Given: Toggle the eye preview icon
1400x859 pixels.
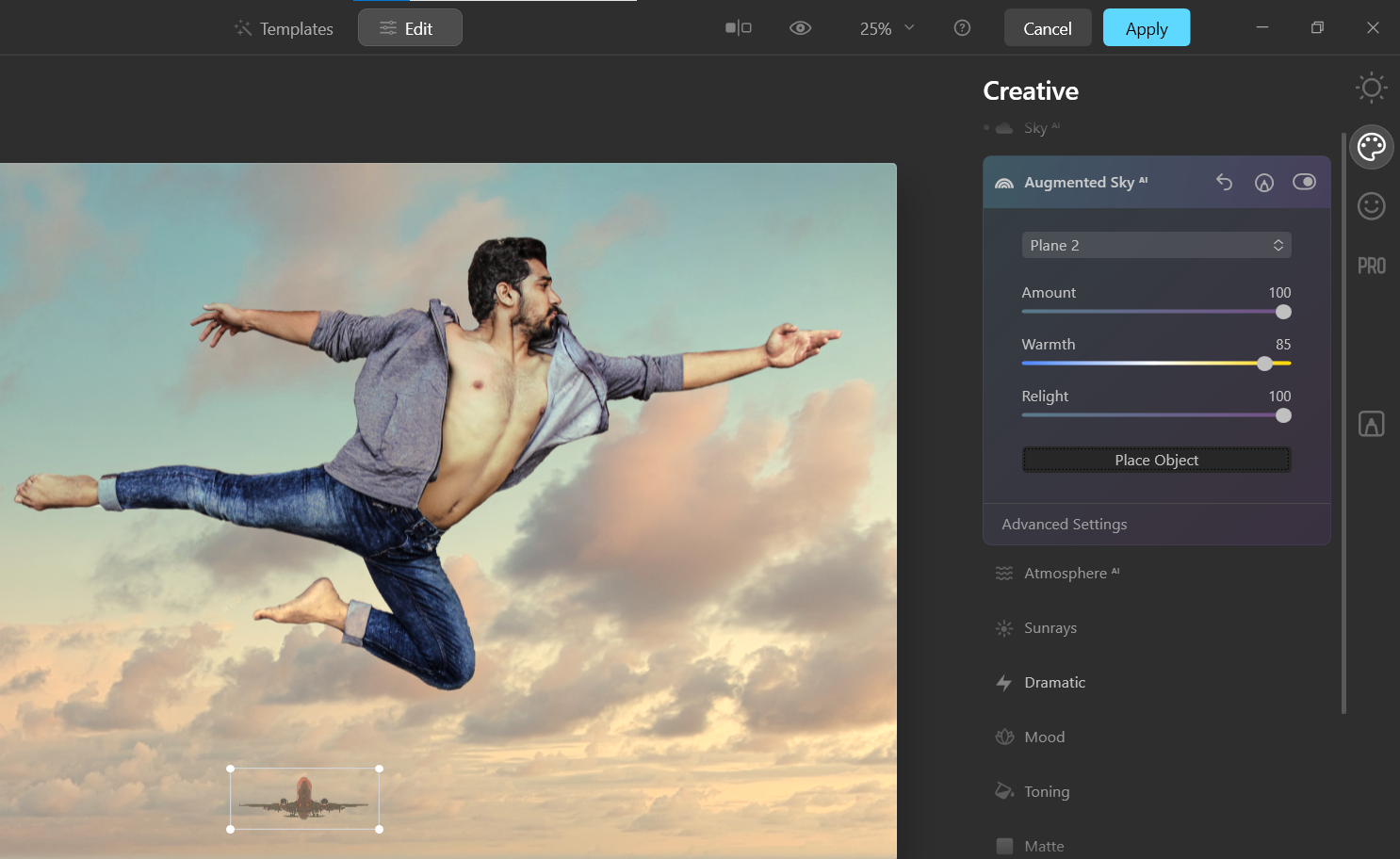Looking at the screenshot, I should click(x=800, y=28).
